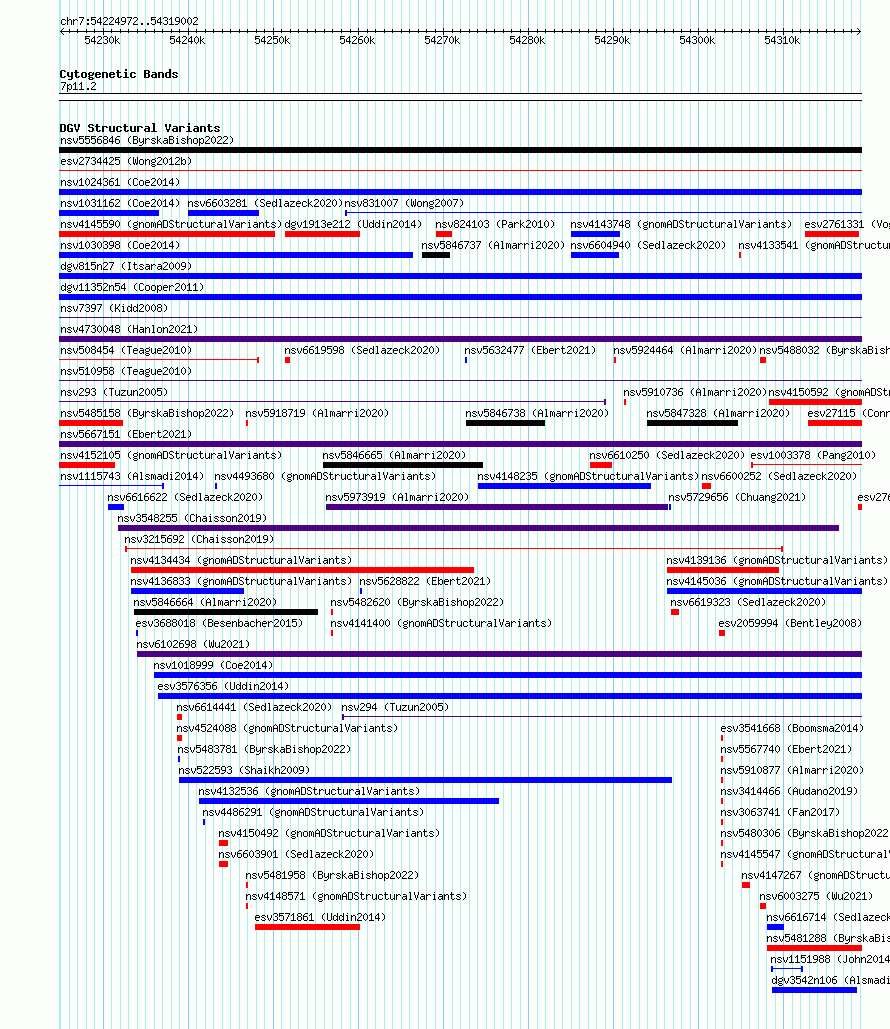The height and width of the screenshot is (1029, 890).
Task: Click esv2059994 (Bentley2008) label
Action: click(x=790, y=623)
